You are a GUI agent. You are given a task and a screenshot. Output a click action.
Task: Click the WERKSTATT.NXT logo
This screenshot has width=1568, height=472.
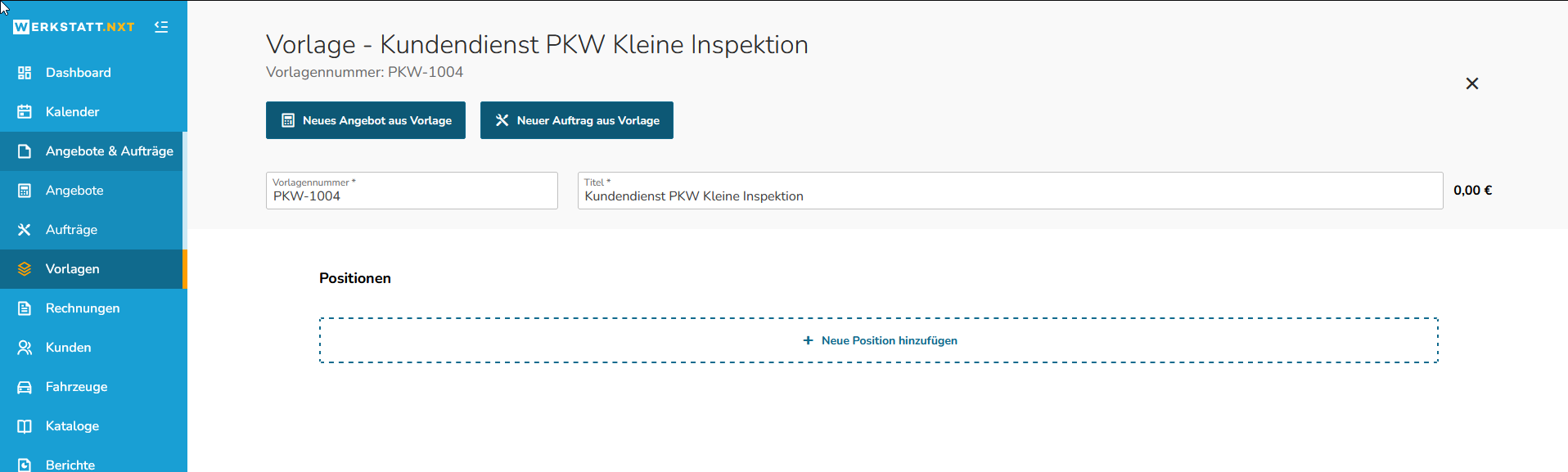pyautogui.click(x=74, y=27)
